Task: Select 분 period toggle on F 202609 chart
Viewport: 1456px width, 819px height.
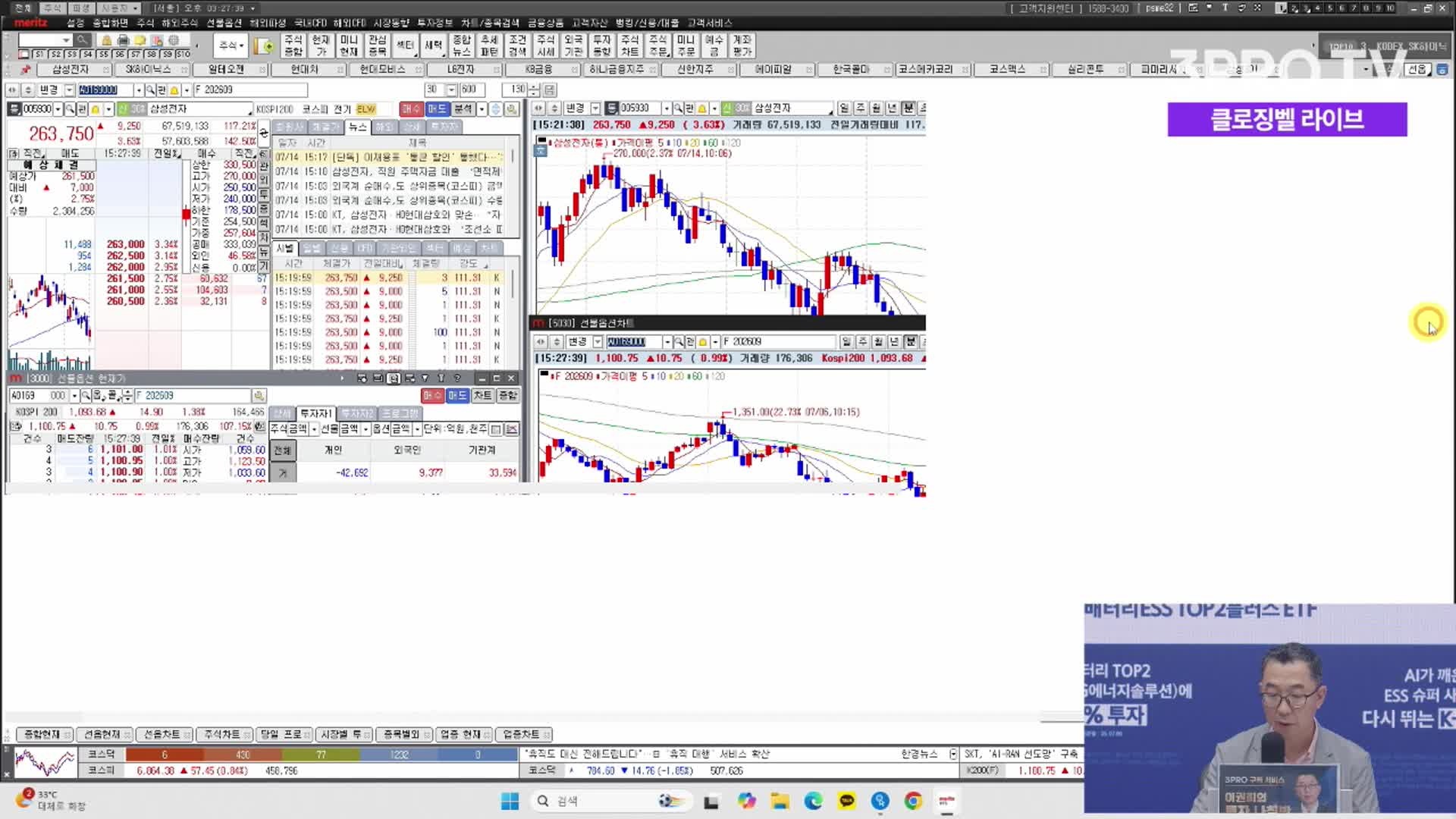Action: [x=911, y=342]
